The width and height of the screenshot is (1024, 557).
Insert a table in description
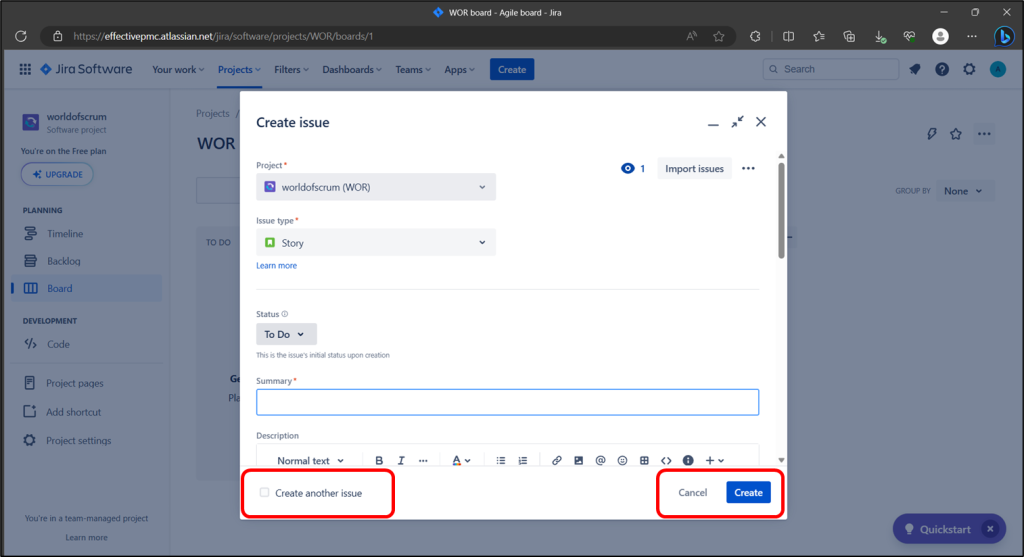click(644, 460)
